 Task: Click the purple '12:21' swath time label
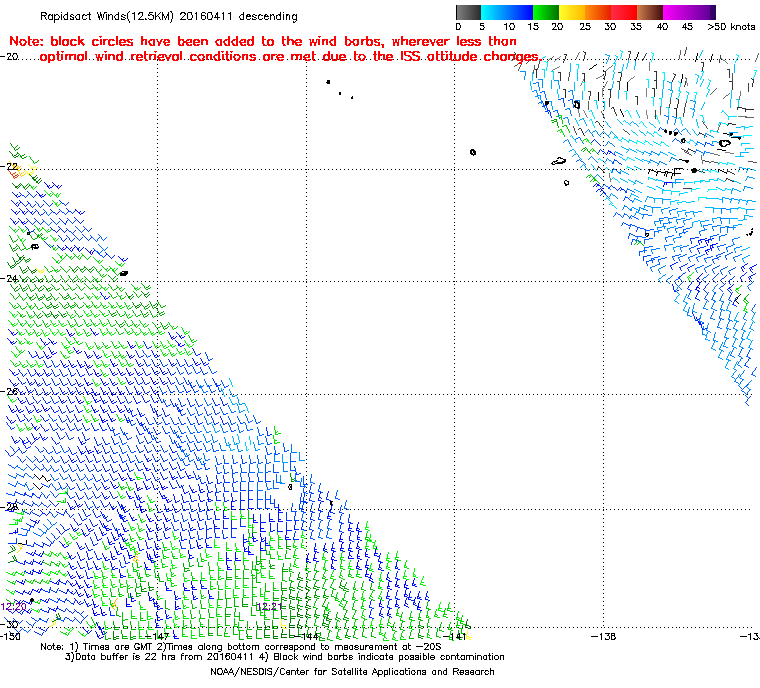point(269,607)
